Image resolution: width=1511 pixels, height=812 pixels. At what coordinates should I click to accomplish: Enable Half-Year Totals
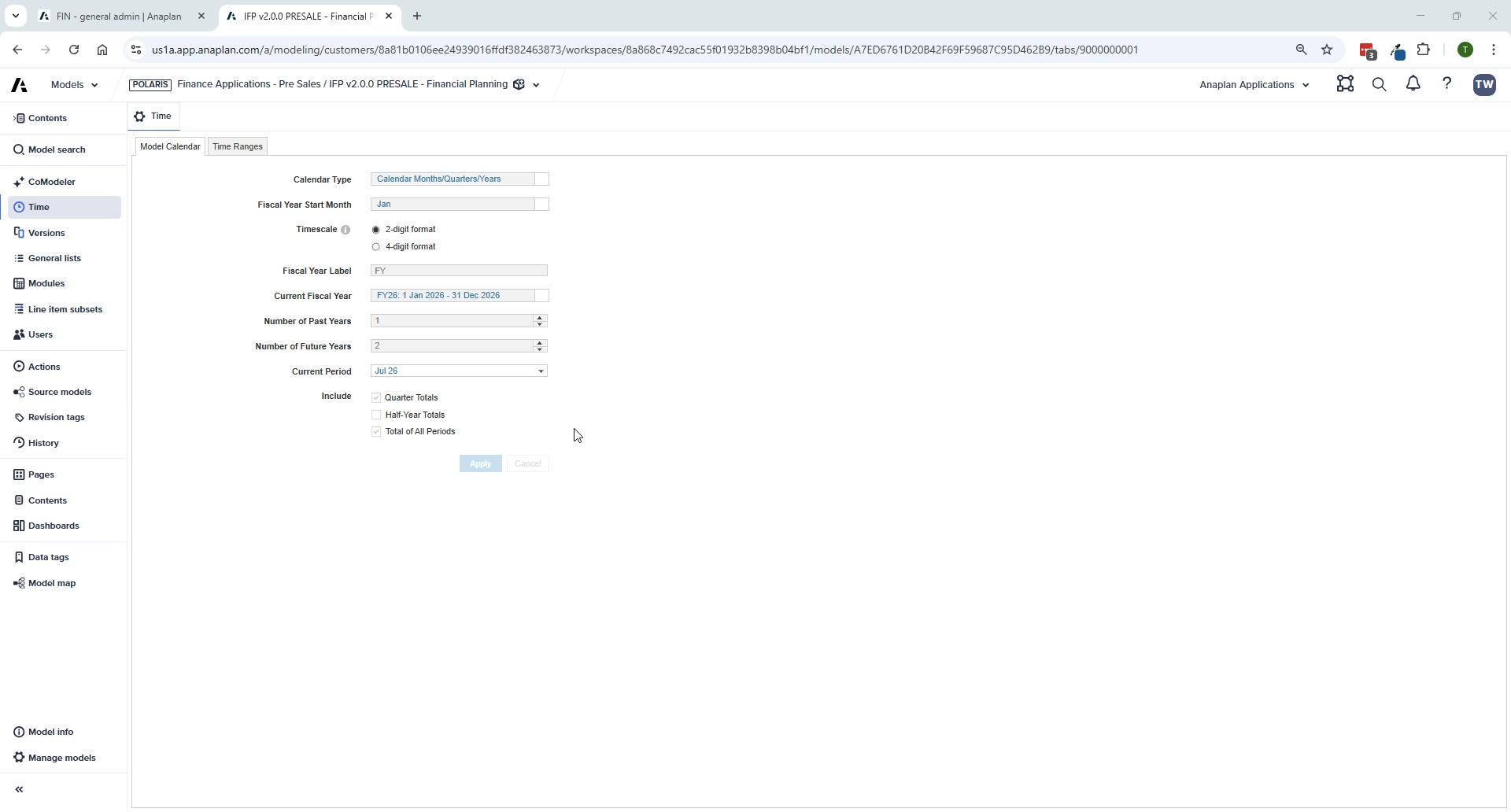(x=377, y=415)
